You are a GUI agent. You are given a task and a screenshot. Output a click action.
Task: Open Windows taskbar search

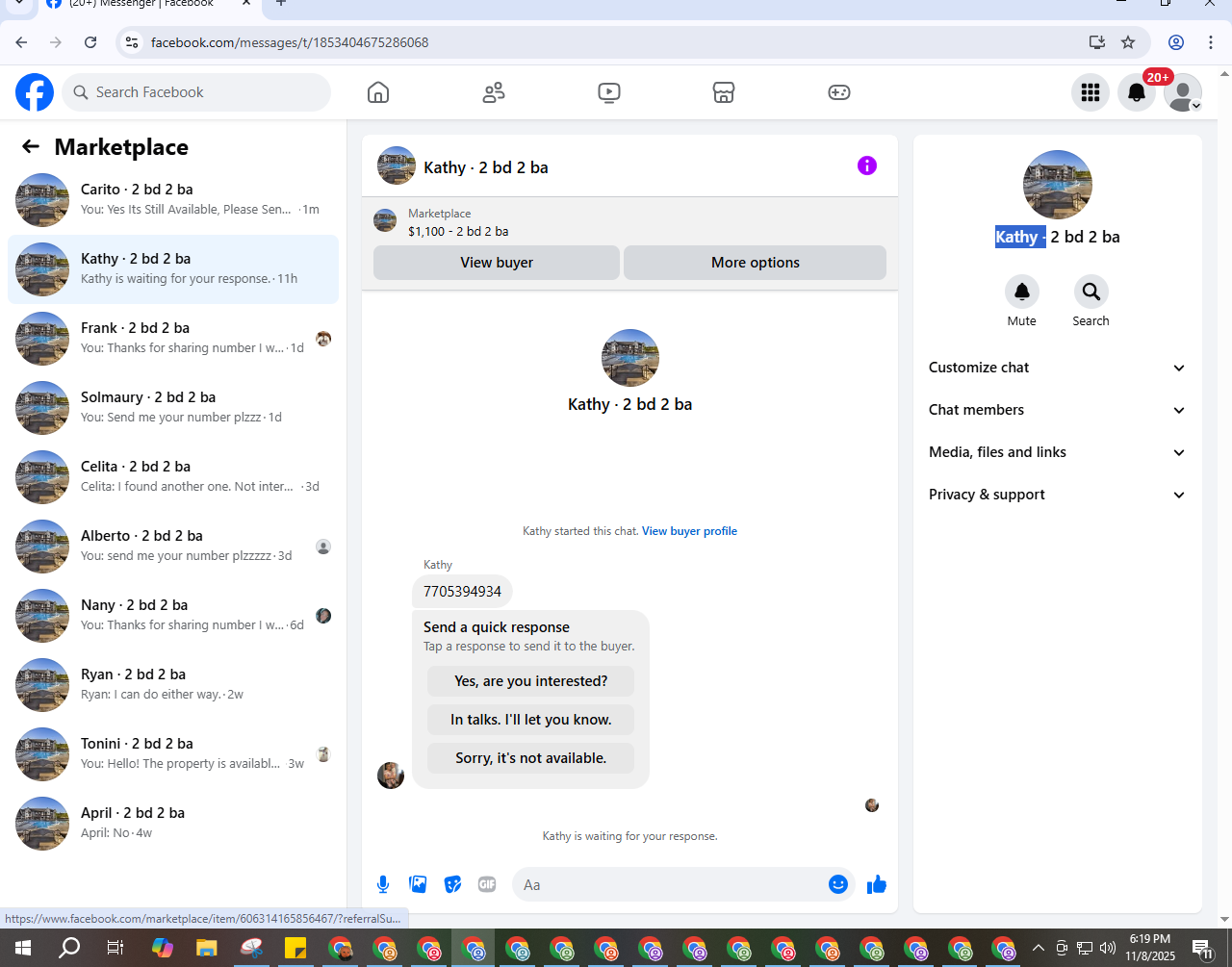click(x=69, y=948)
